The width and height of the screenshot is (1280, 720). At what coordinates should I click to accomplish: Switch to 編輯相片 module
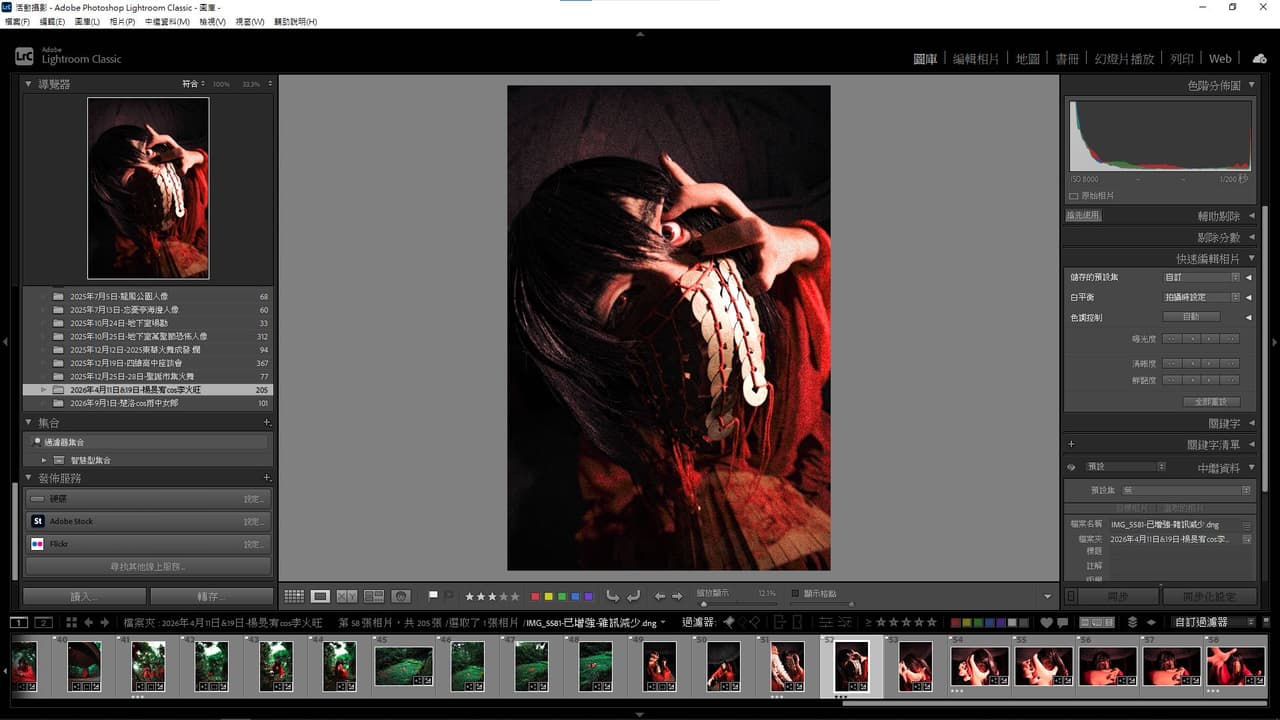(x=976, y=59)
